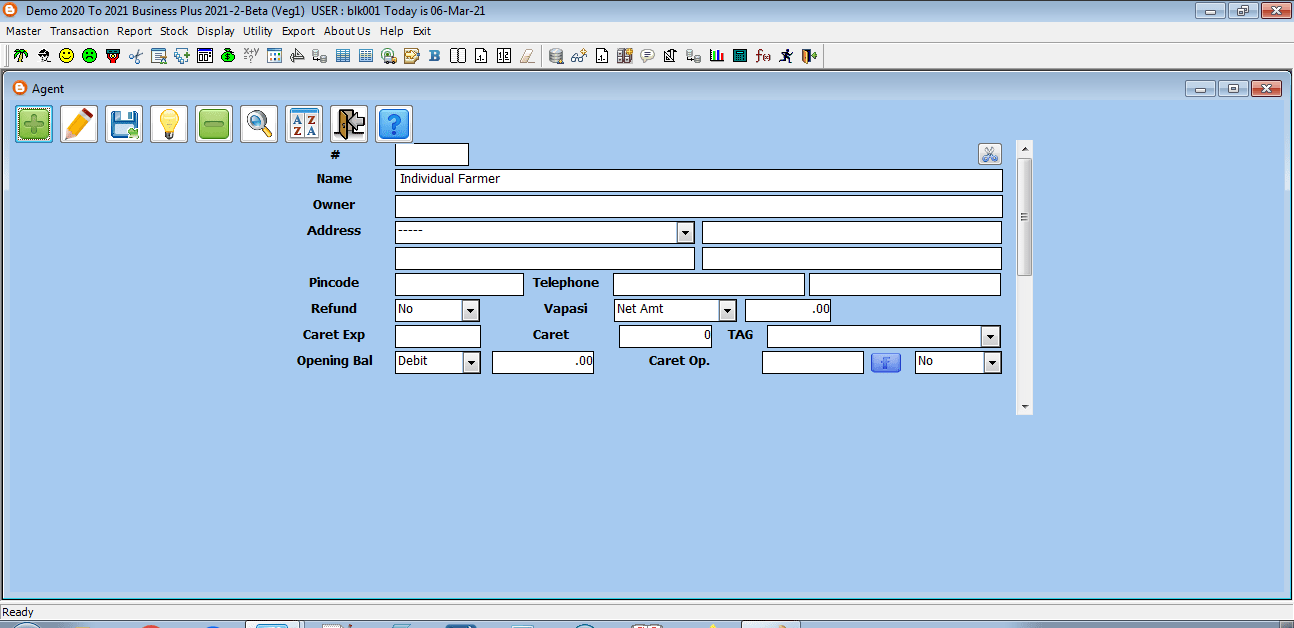Click the A-Z sort icon
This screenshot has height=628, width=1294.
pyautogui.click(x=304, y=125)
